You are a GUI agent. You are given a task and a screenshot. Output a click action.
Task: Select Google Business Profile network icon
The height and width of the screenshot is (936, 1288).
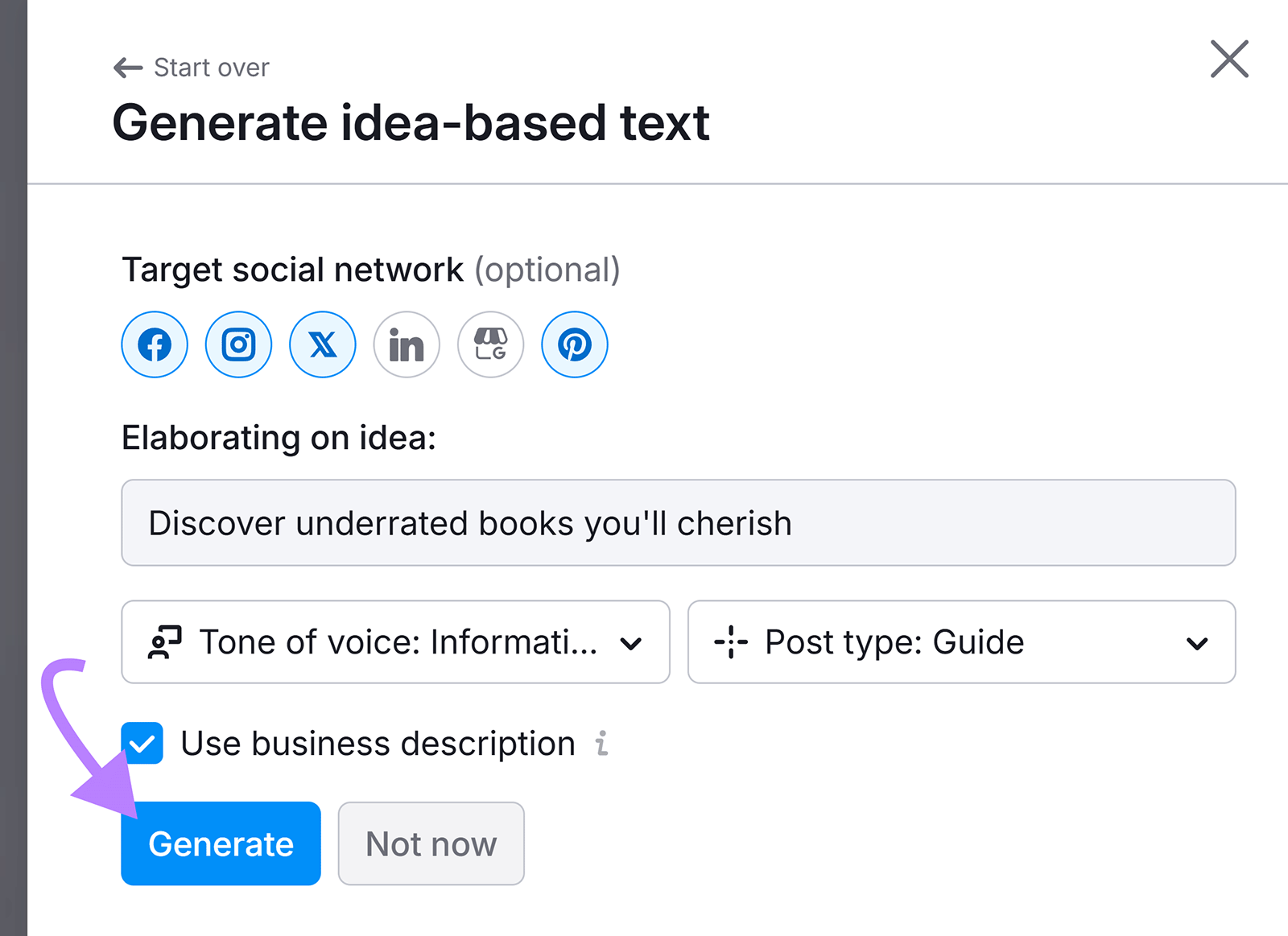(490, 344)
